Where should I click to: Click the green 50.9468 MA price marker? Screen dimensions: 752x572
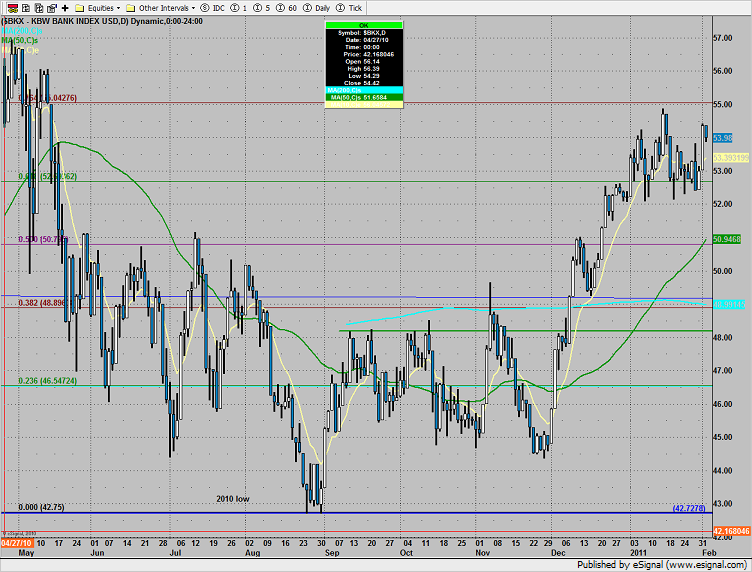click(727, 239)
